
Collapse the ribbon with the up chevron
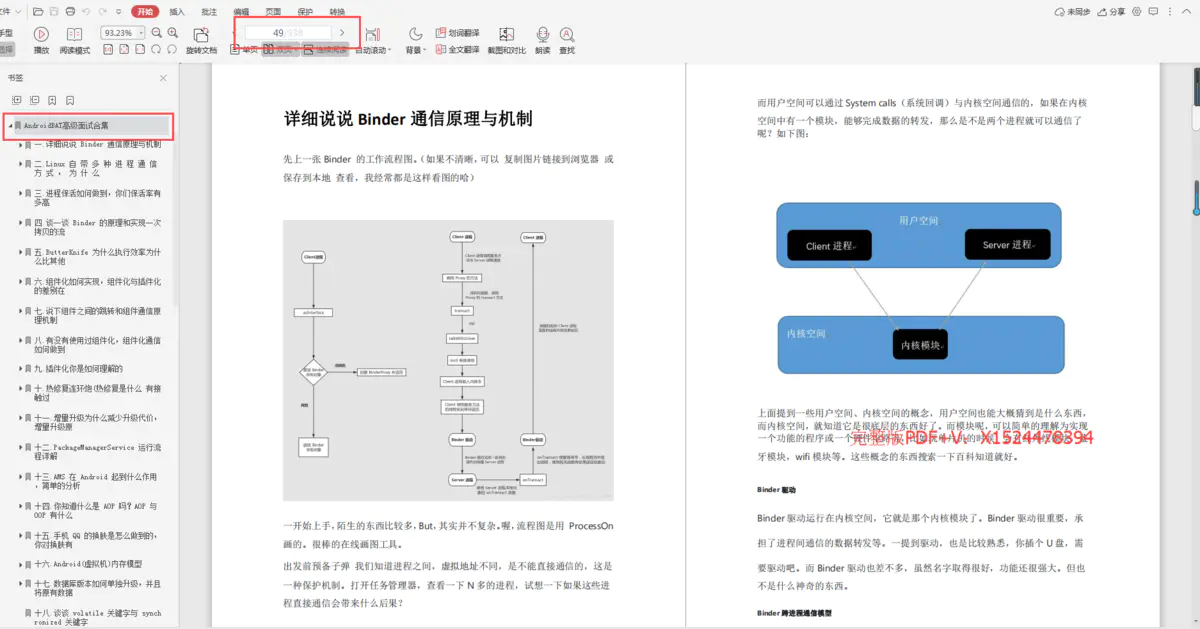tap(1185, 12)
